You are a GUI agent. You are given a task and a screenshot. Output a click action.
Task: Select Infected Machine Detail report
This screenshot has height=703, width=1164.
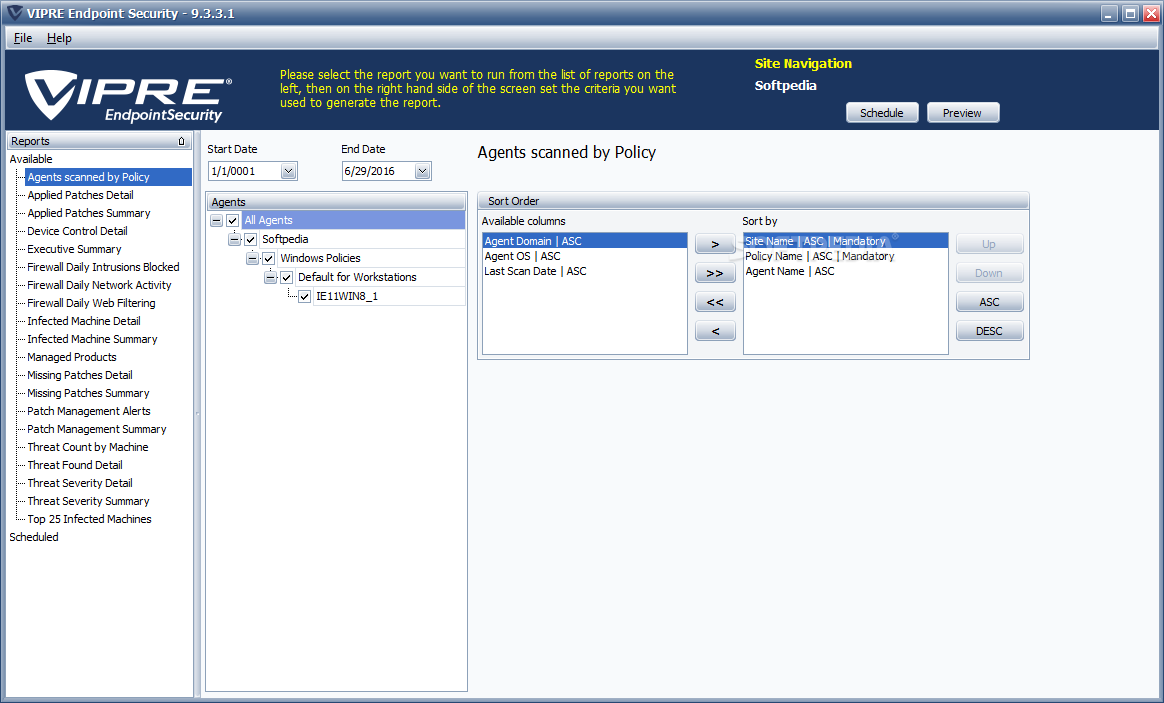point(84,321)
